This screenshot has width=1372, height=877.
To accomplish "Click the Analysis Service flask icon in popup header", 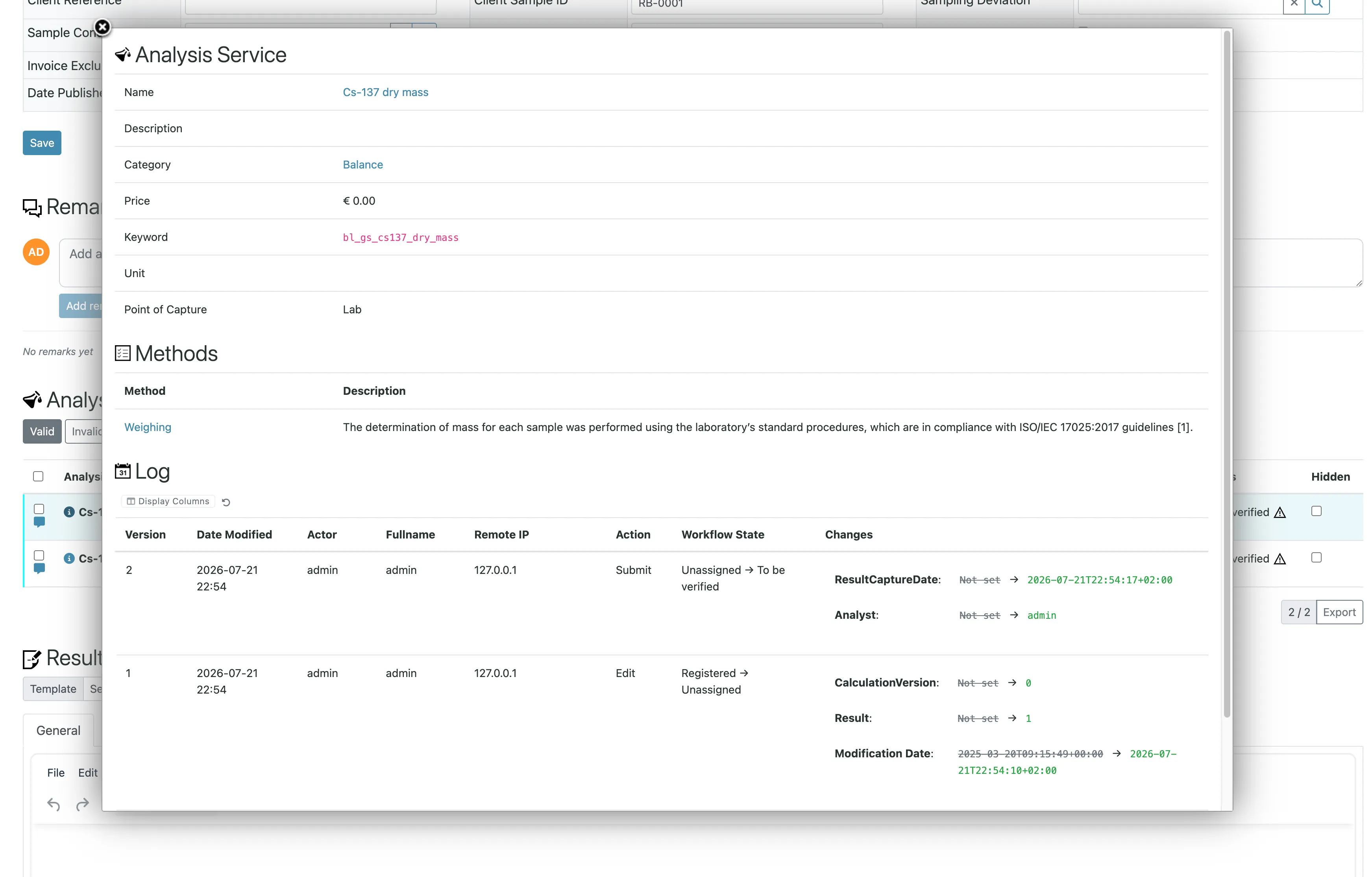I will (122, 55).
